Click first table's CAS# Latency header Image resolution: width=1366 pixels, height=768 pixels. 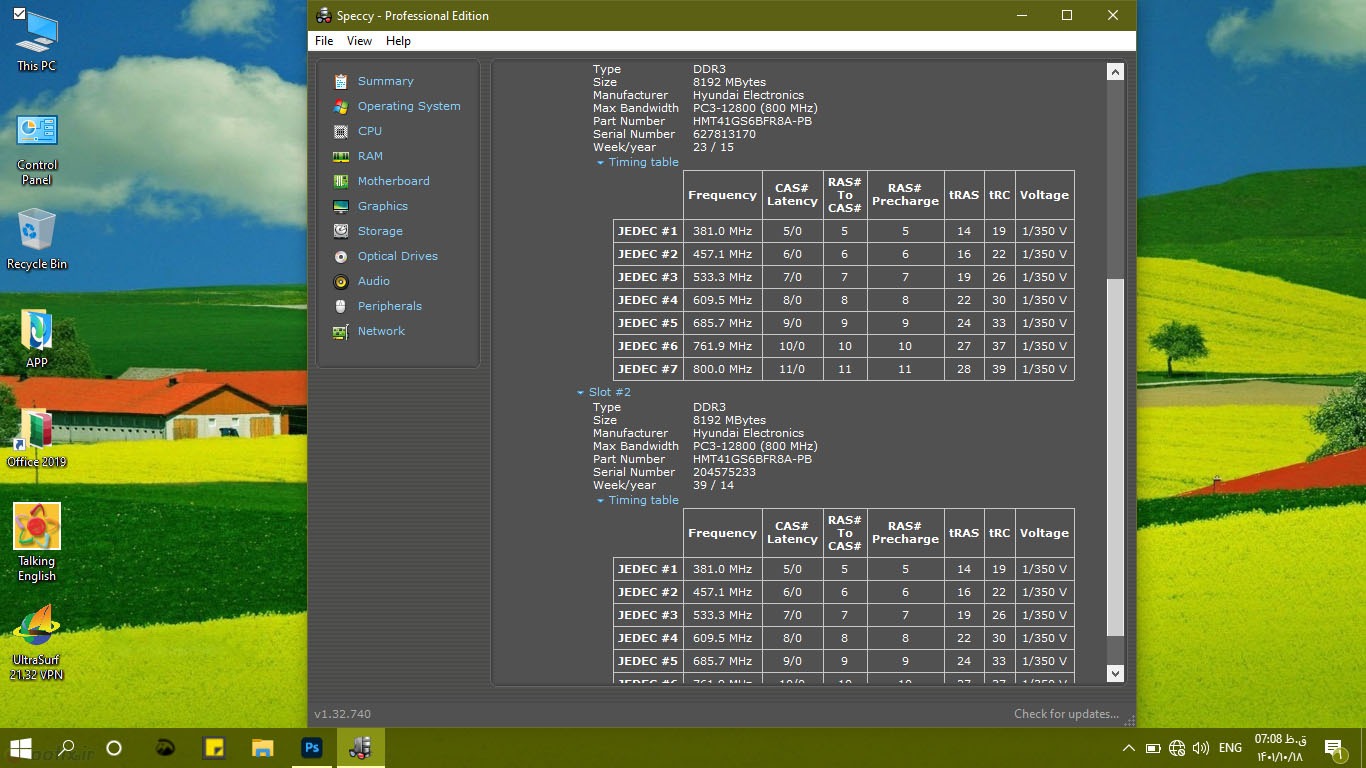pos(792,195)
